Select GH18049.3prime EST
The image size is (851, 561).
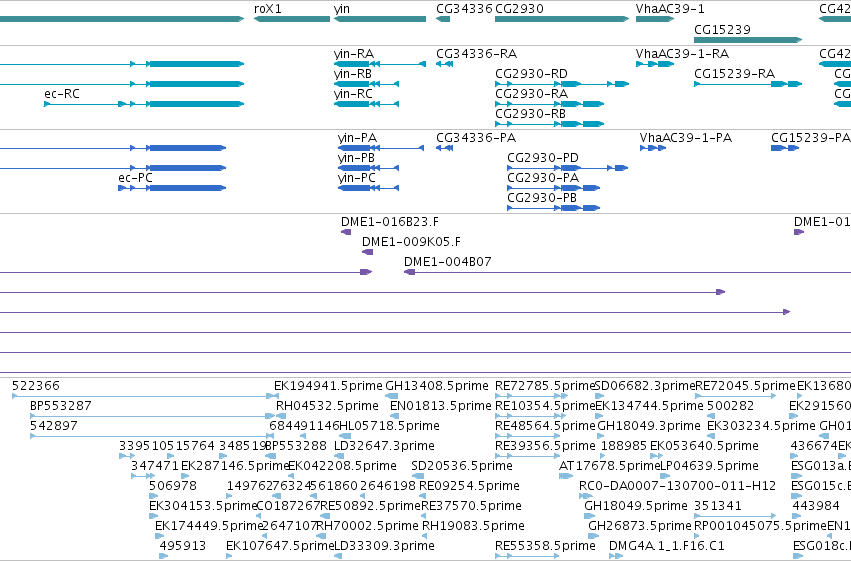pyautogui.click(x=602, y=436)
